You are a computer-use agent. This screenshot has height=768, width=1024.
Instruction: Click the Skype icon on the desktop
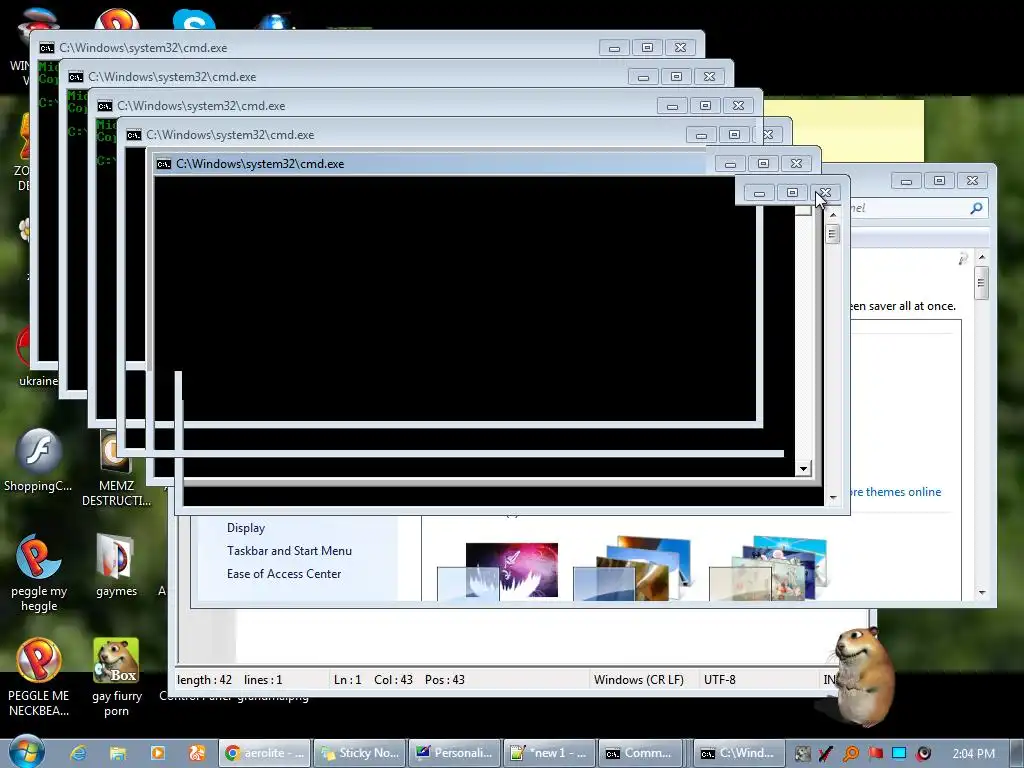click(194, 20)
